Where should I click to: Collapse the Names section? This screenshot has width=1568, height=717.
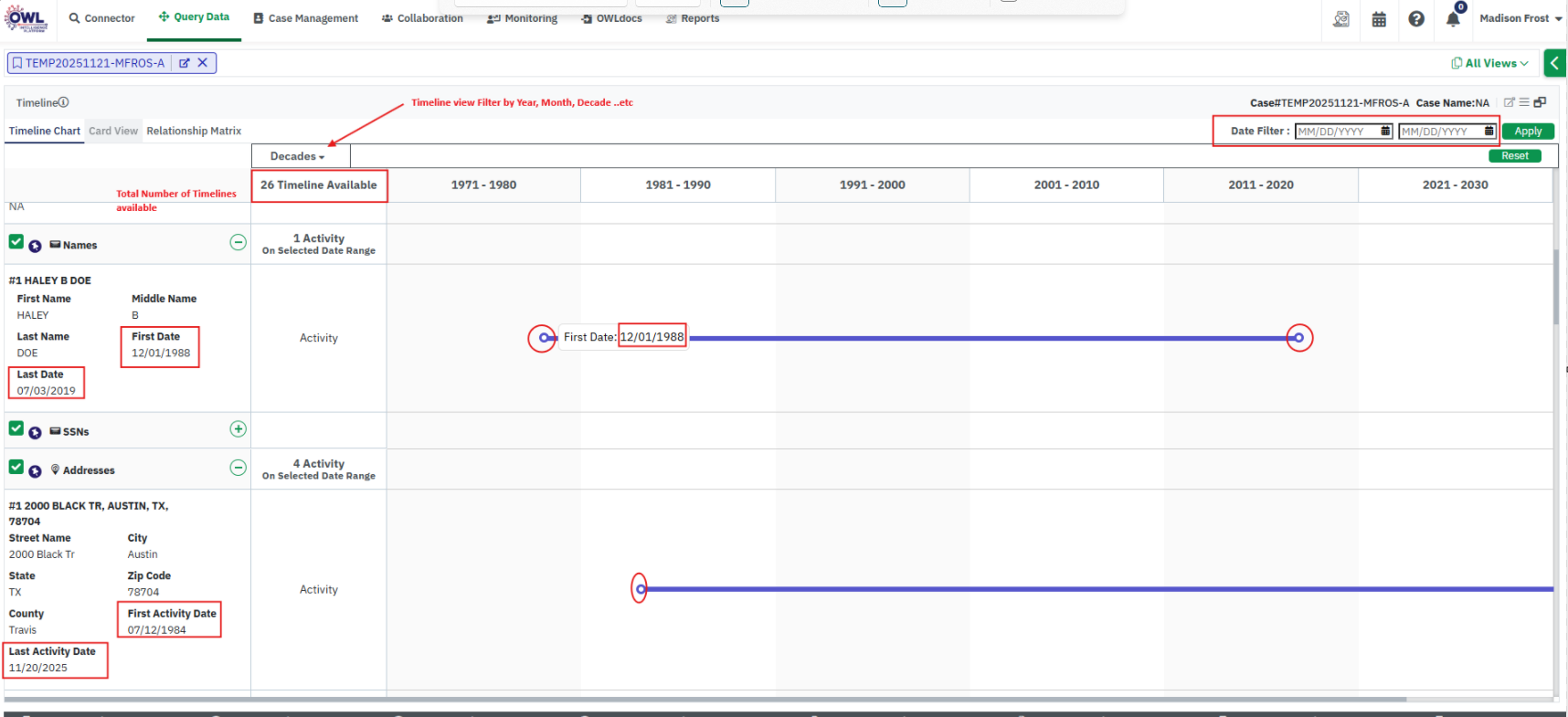[238, 242]
